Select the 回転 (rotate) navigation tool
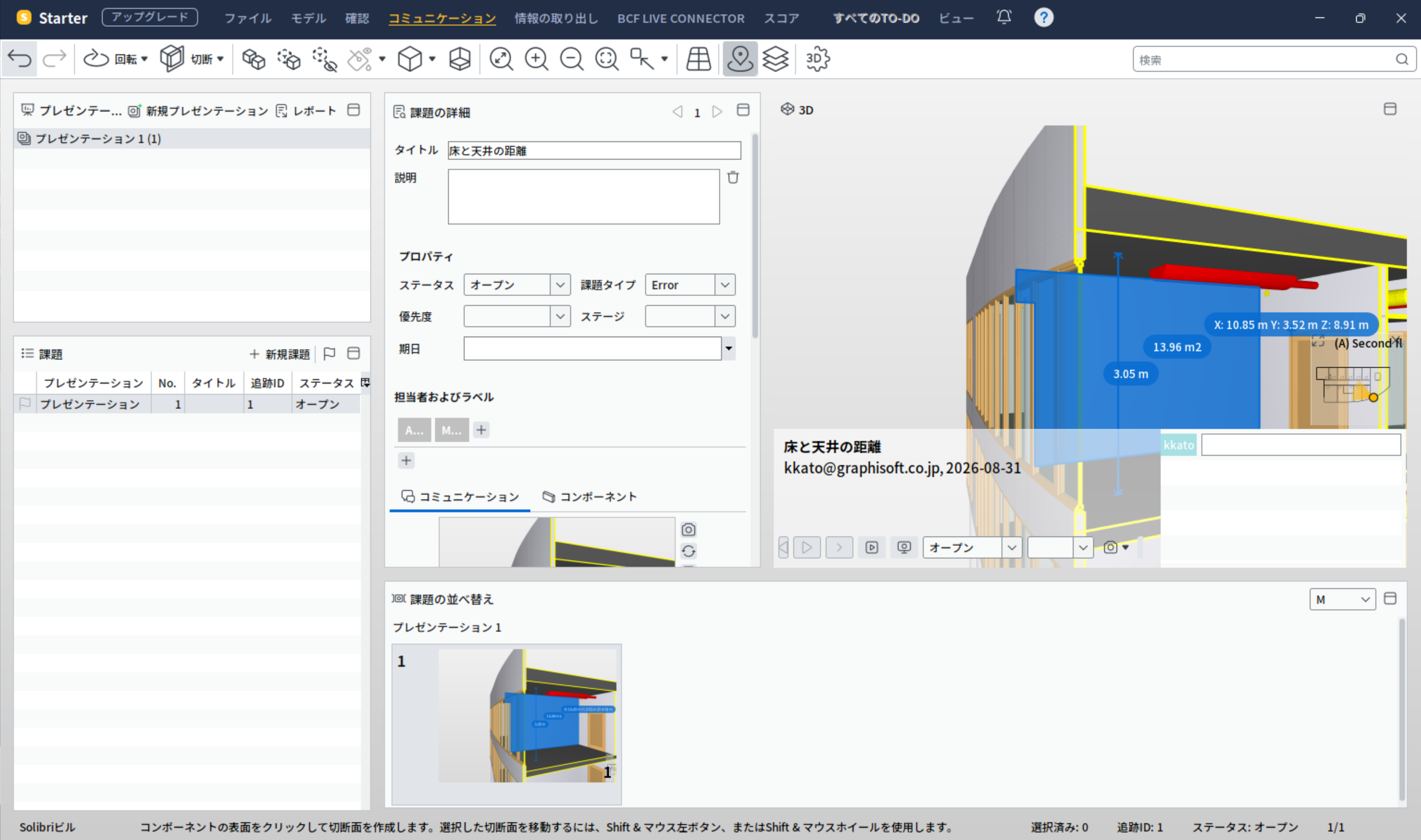Viewport: 1421px width, 840px height. point(115,59)
